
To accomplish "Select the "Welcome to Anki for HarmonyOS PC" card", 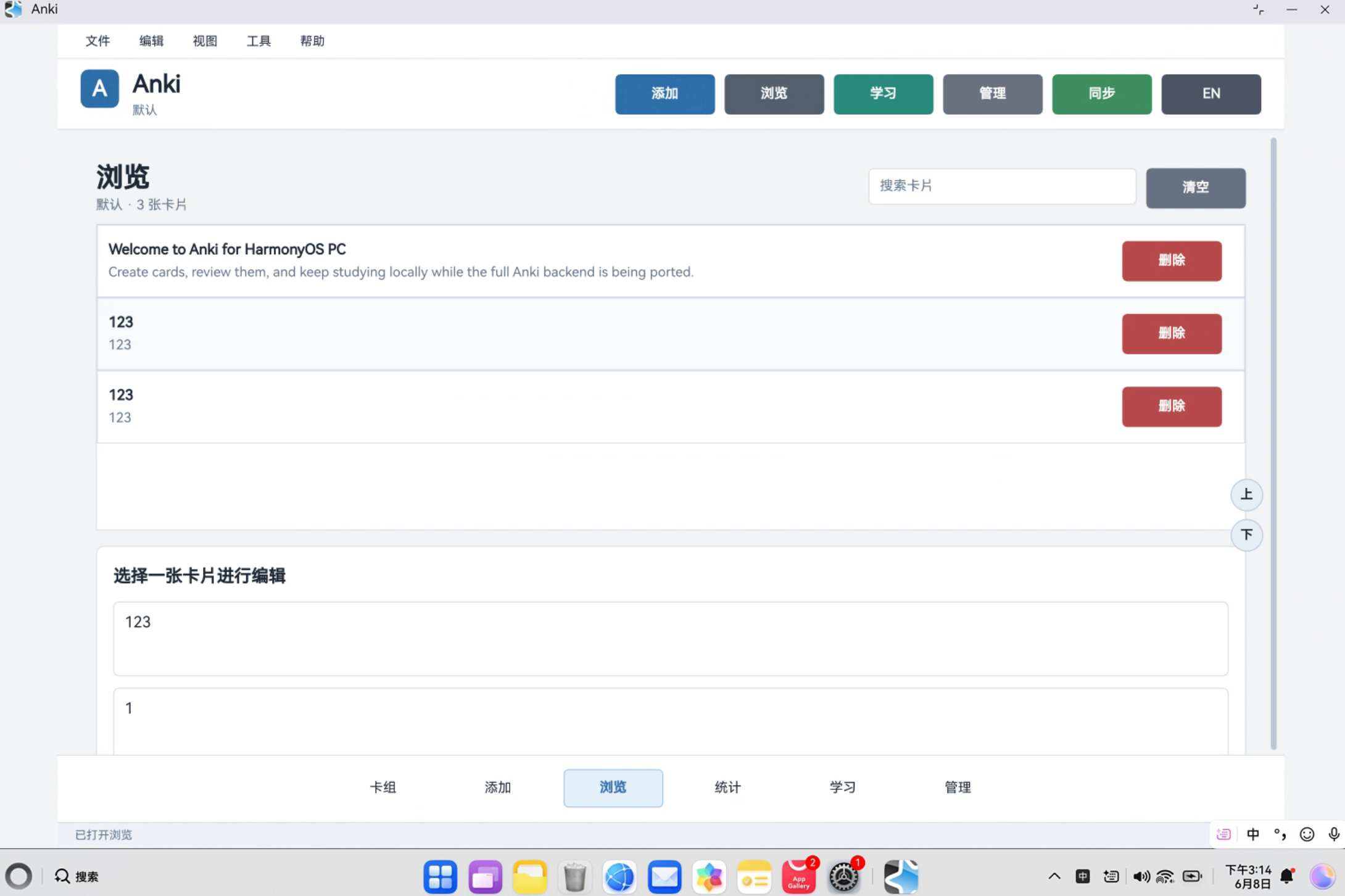I will 671,261.
